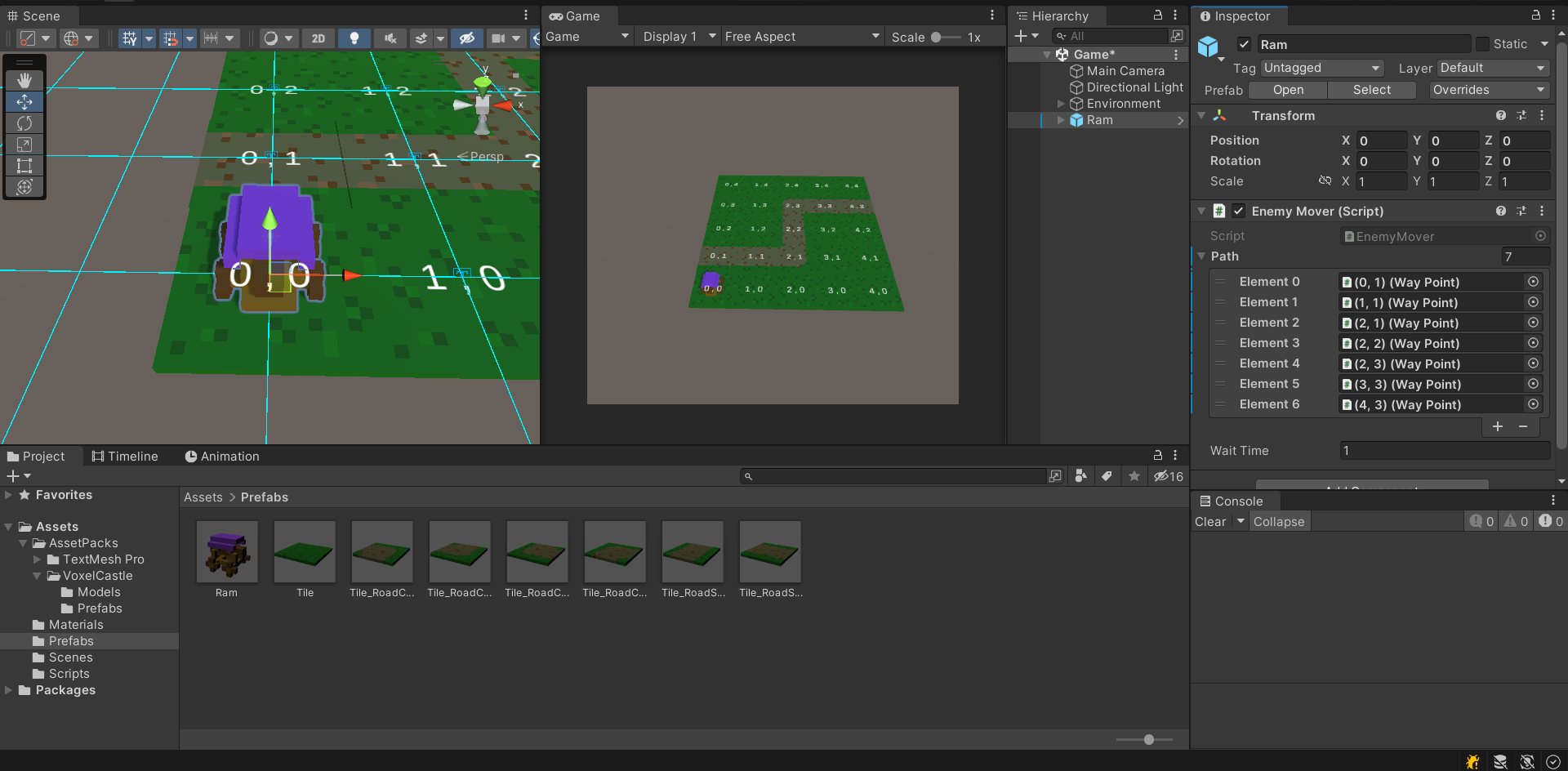
Task: Lock the Hierarchy panel
Action: [x=1157, y=16]
